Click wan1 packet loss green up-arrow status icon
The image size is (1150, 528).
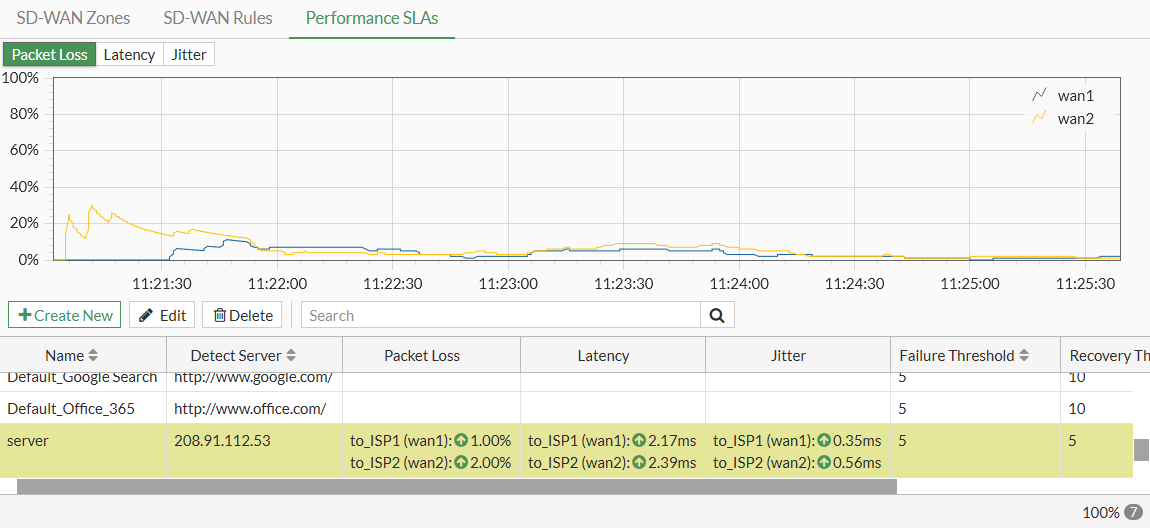pyautogui.click(x=461, y=440)
